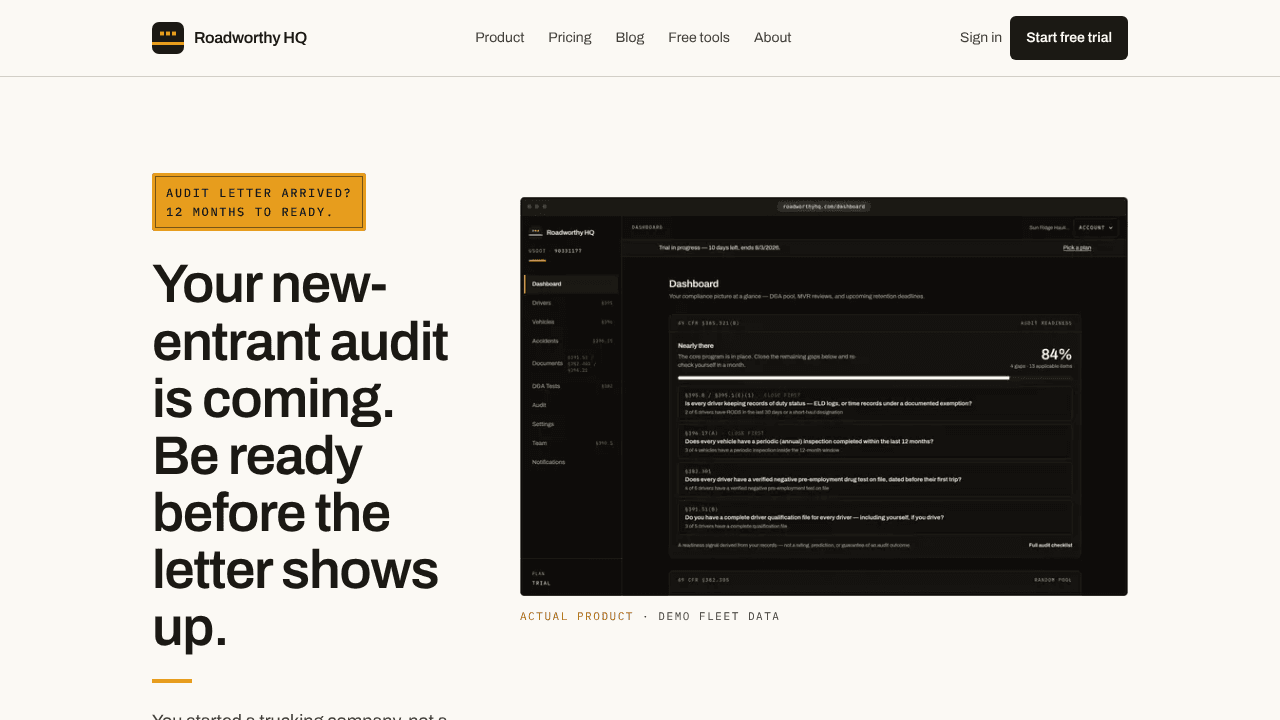The height and width of the screenshot is (720, 1280).
Task: Open Free tools in the navigation
Action: [699, 38]
